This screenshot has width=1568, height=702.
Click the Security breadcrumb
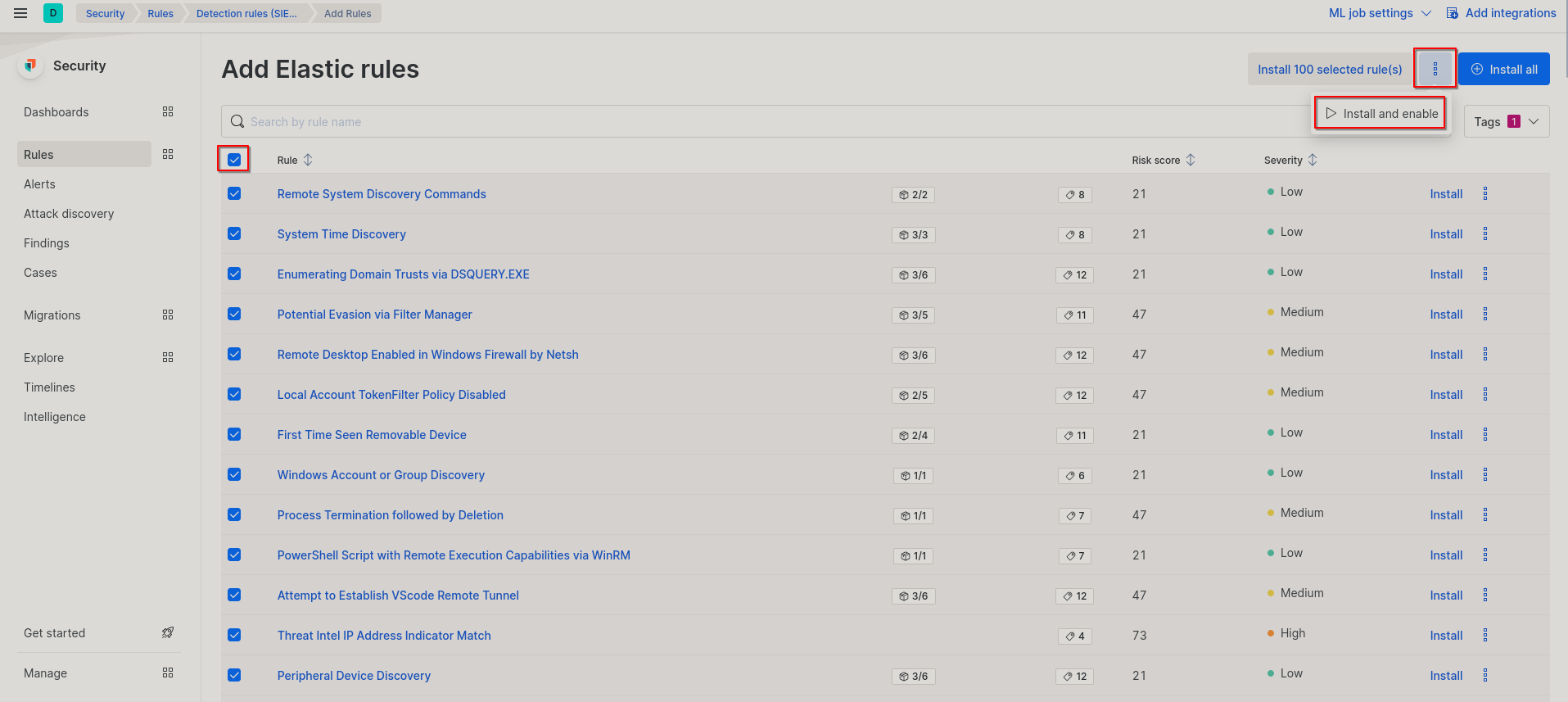[105, 13]
